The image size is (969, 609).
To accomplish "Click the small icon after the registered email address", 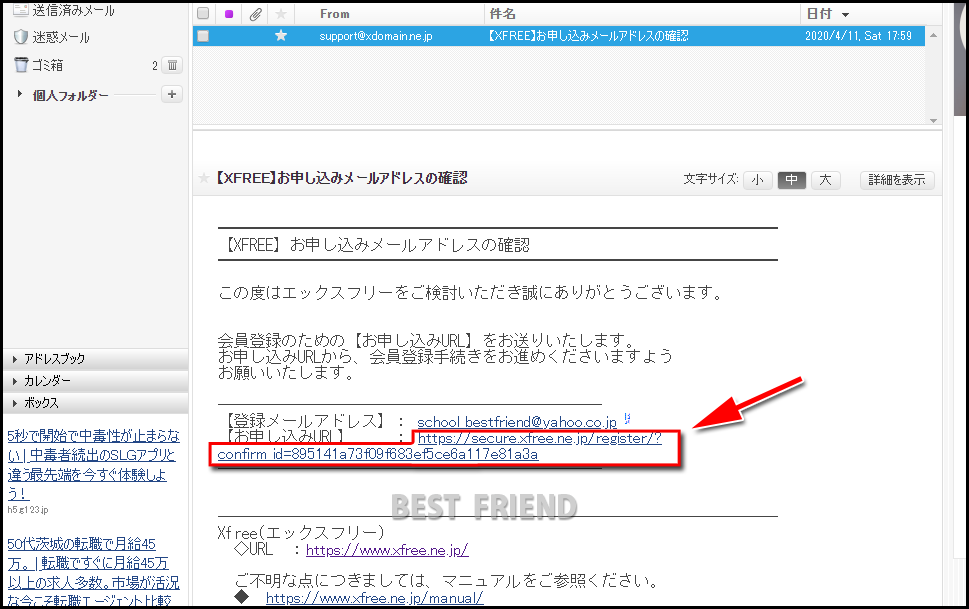I will 627,419.
